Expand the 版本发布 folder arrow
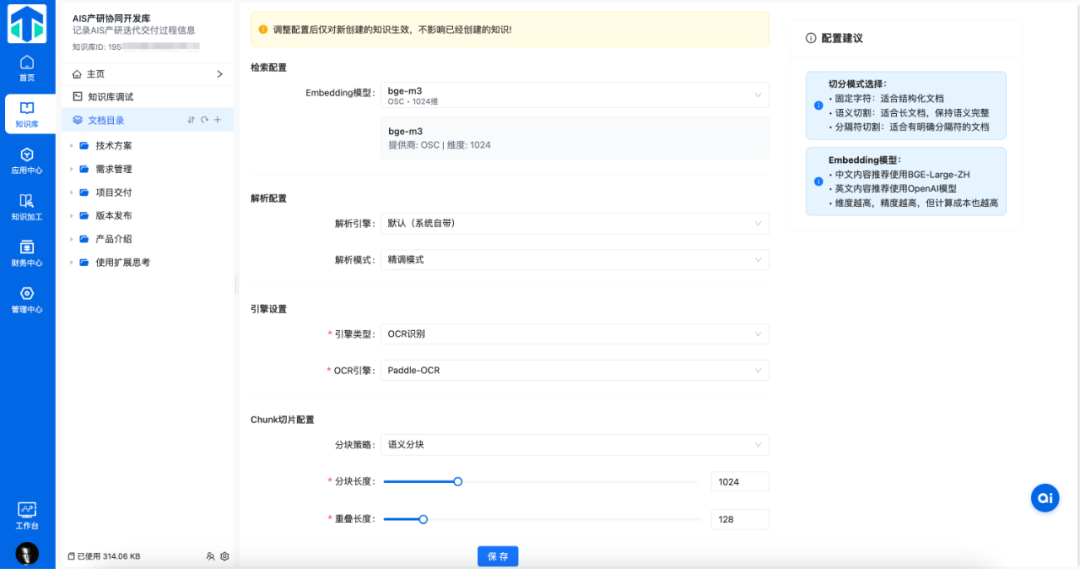Viewport: 1080px width, 569px height. point(72,216)
